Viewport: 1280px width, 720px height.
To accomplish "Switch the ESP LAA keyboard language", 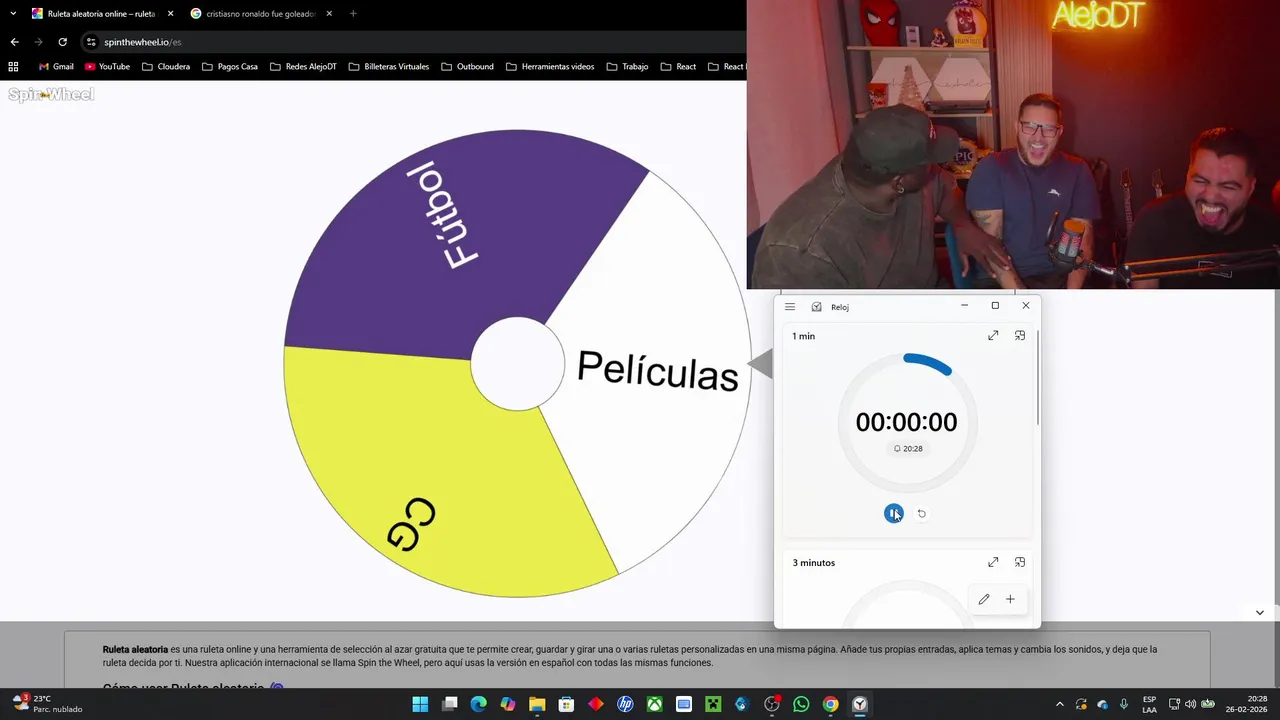I will (x=1150, y=704).
